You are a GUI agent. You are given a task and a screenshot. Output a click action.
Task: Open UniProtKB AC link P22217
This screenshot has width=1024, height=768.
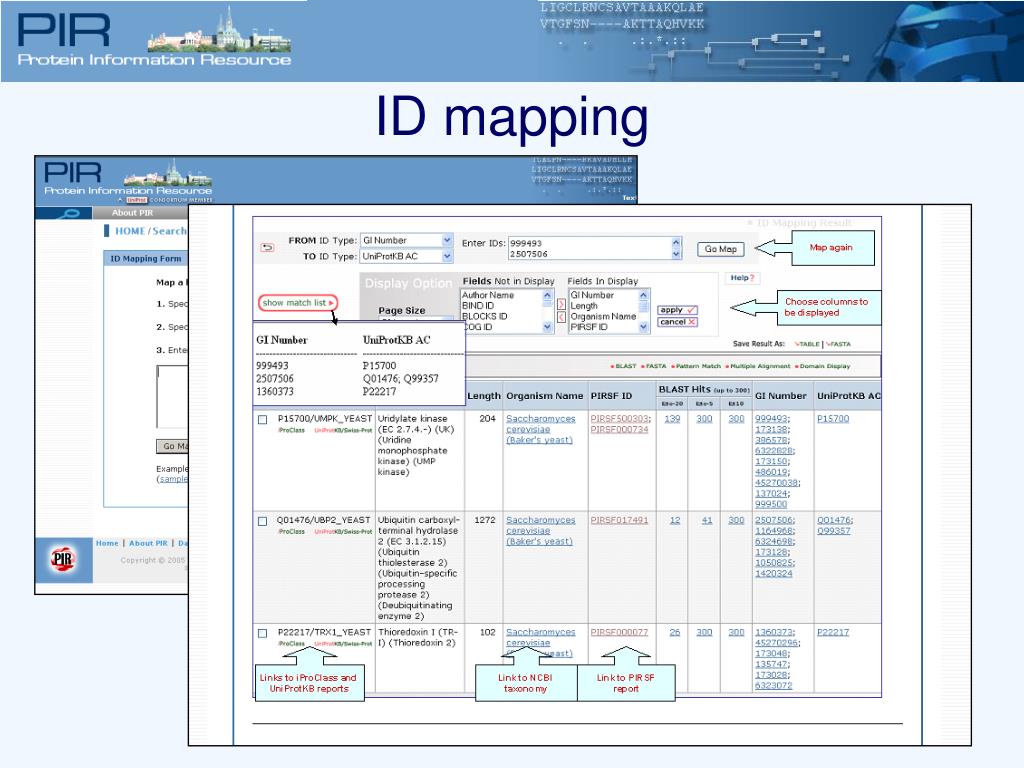(x=833, y=632)
